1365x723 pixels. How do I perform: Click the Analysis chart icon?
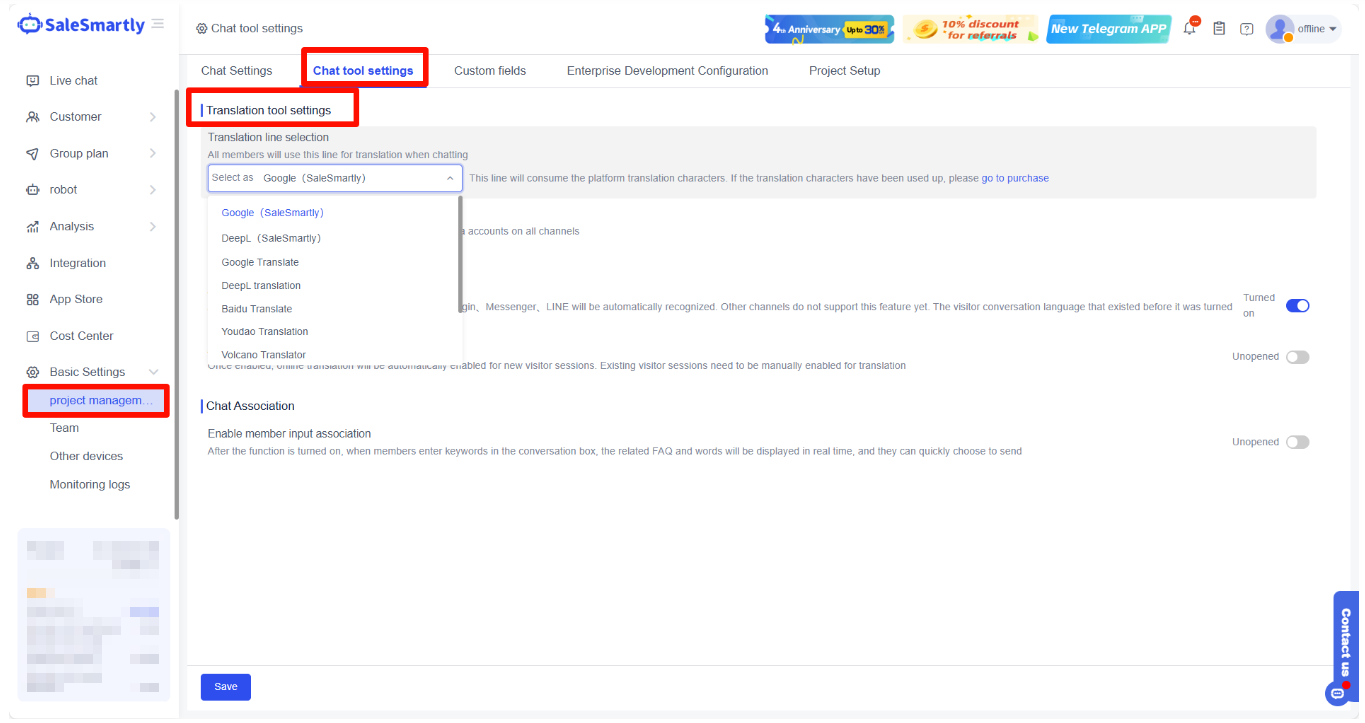(x=32, y=227)
